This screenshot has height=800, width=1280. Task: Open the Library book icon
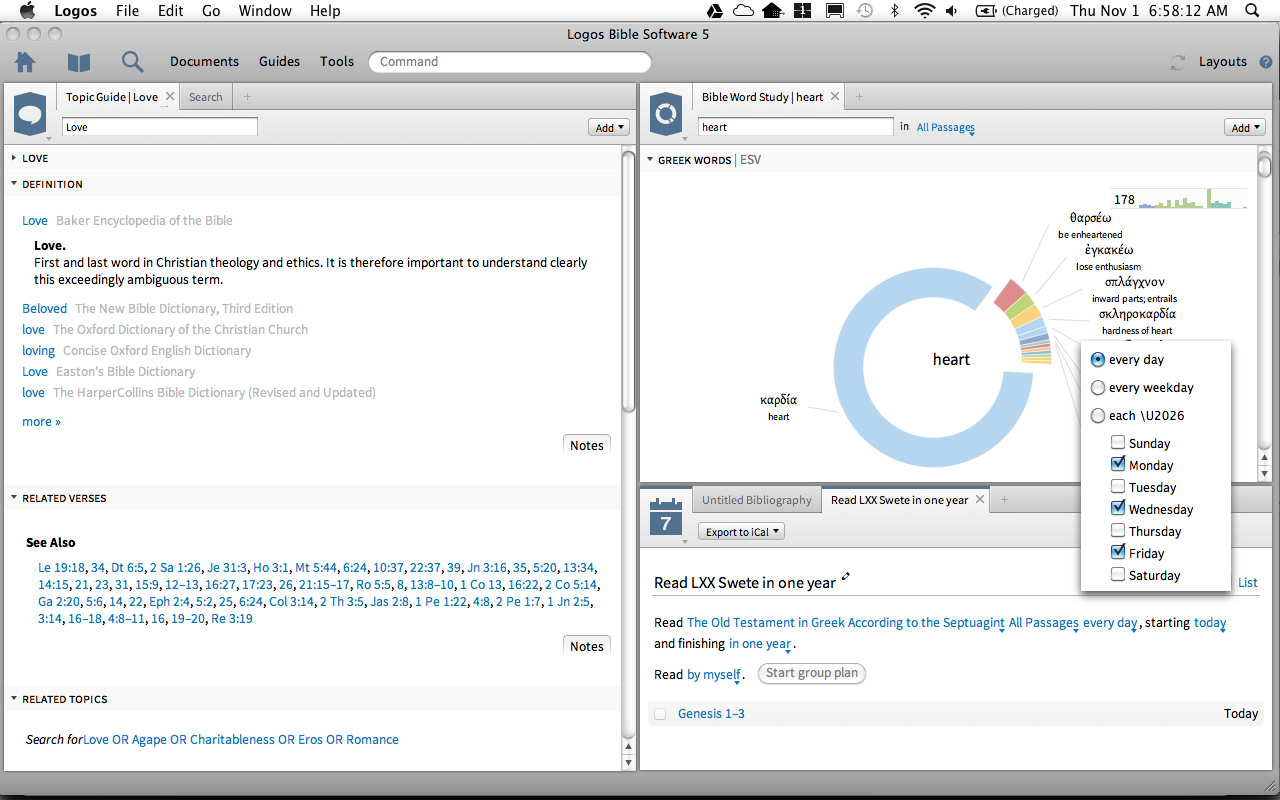tap(78, 62)
